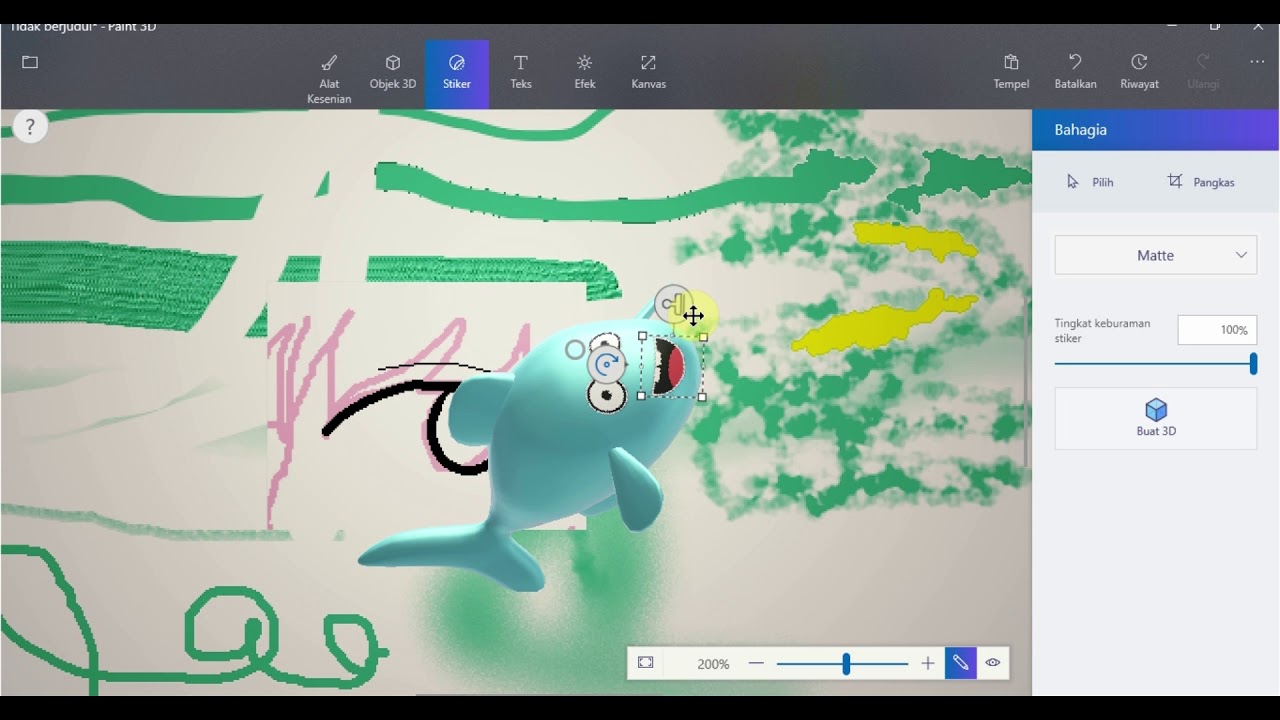Click the sticker rotate handle
Viewport: 1280px width, 720px height.
[606, 365]
